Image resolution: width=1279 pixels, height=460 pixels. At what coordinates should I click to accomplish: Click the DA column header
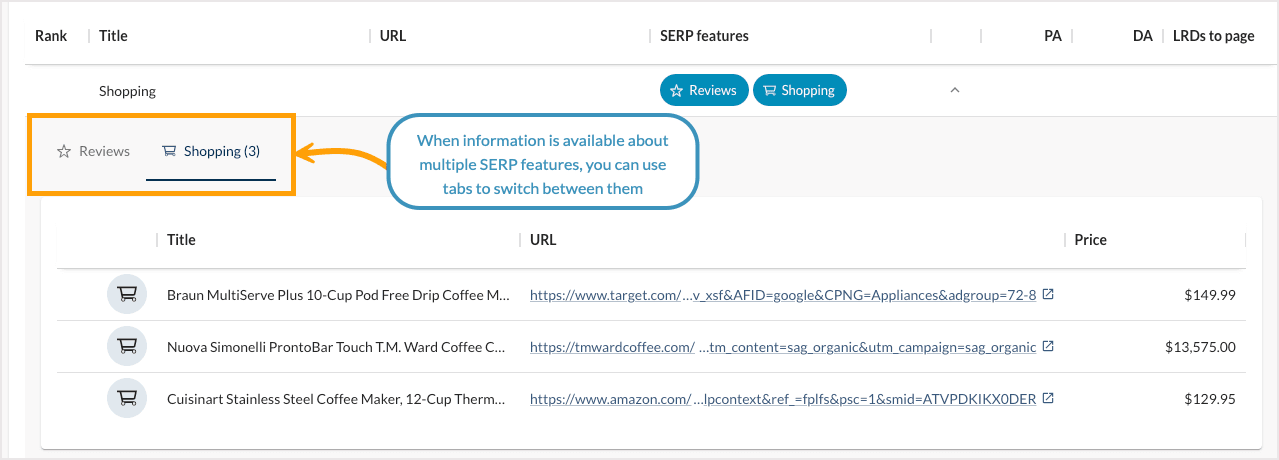pyautogui.click(x=1142, y=36)
